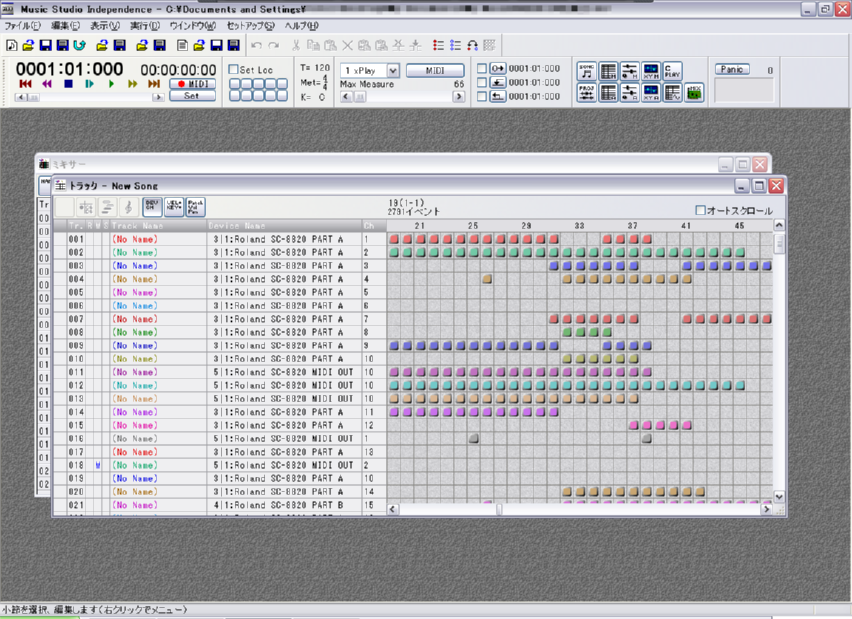The image size is (852, 619).
Task: Click the Device Name column header
Action: (x=284, y=226)
